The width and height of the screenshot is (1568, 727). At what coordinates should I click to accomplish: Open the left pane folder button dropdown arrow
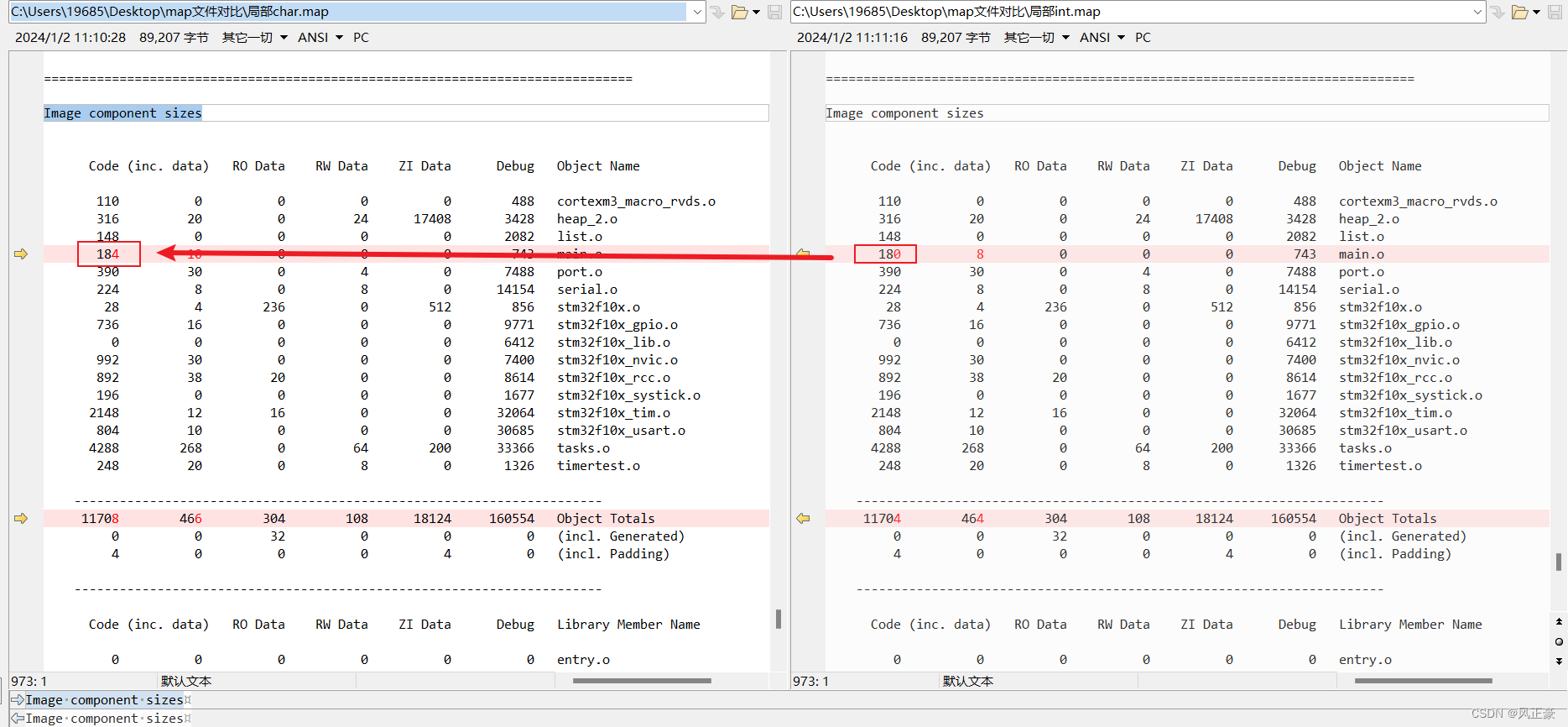click(756, 12)
